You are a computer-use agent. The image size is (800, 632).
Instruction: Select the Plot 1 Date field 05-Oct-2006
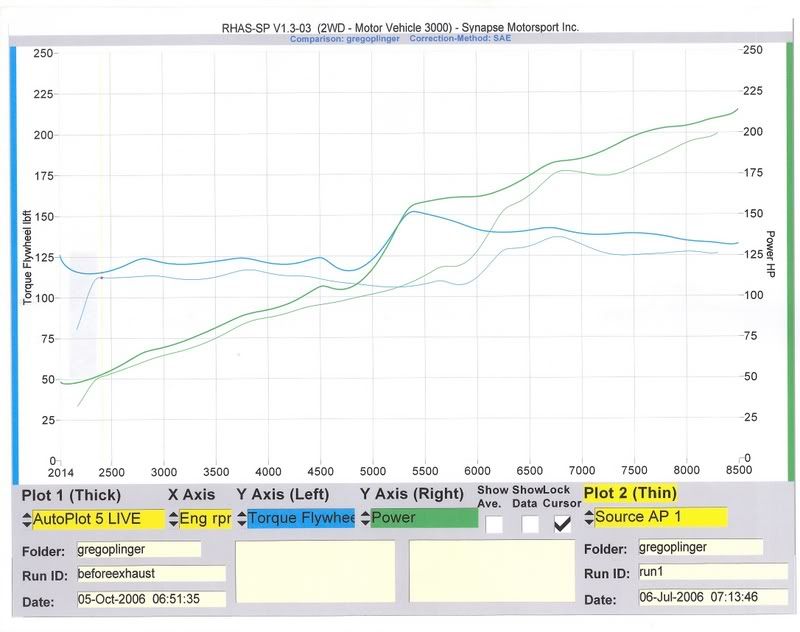150,599
